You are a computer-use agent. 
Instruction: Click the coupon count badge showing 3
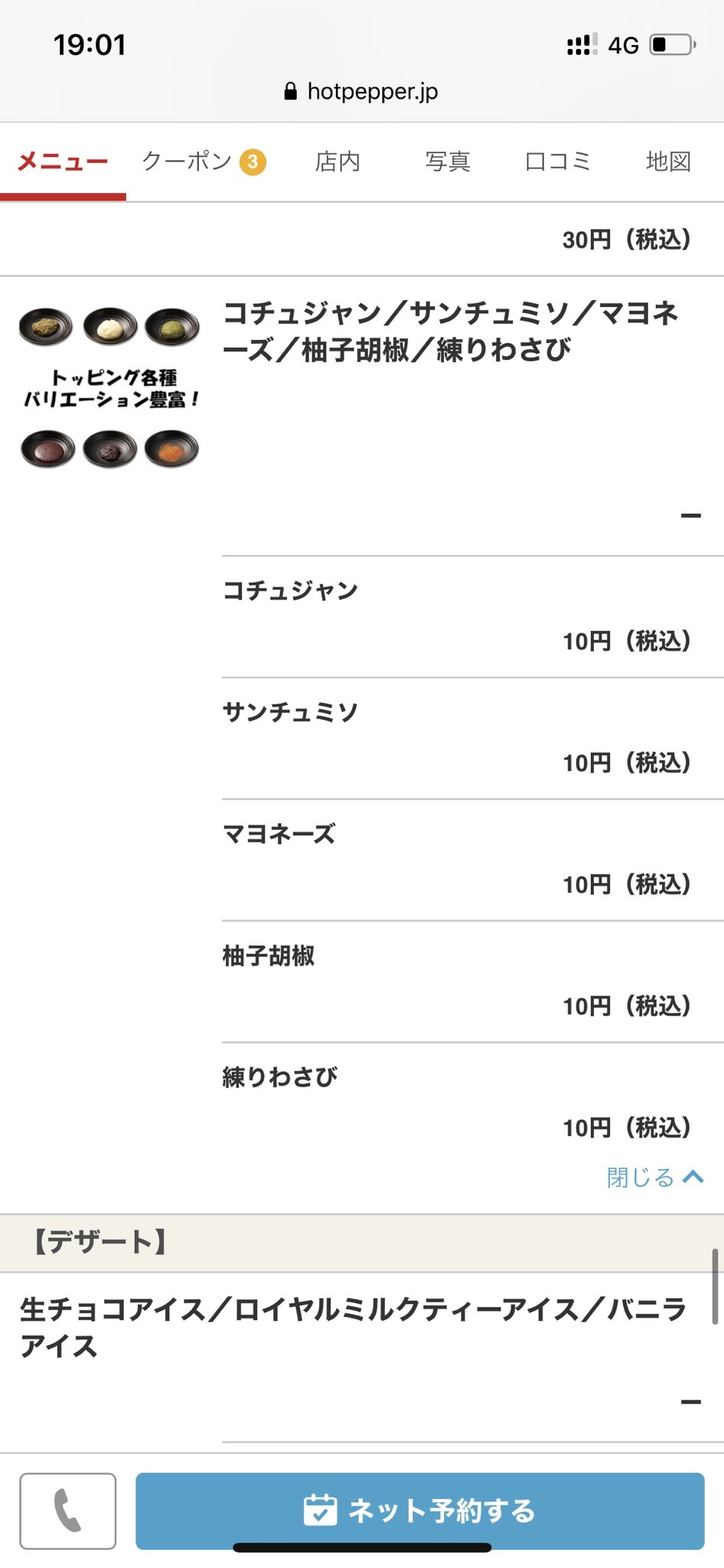point(253,162)
